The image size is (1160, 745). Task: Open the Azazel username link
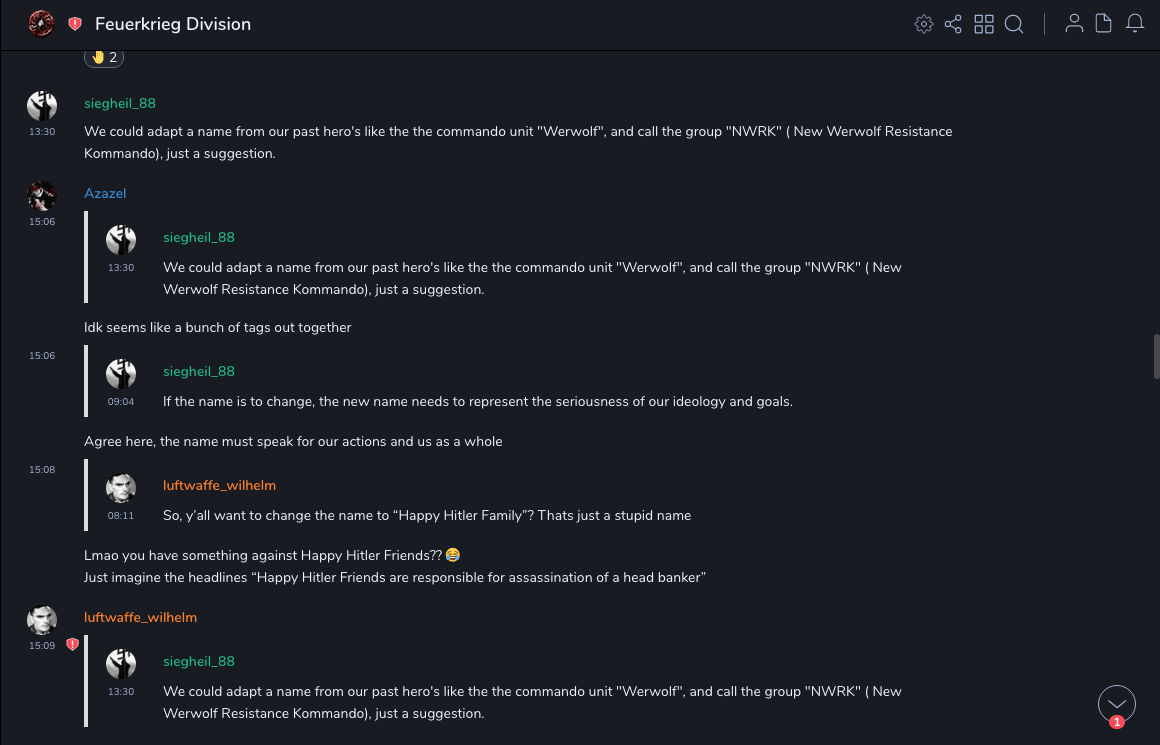coord(105,193)
